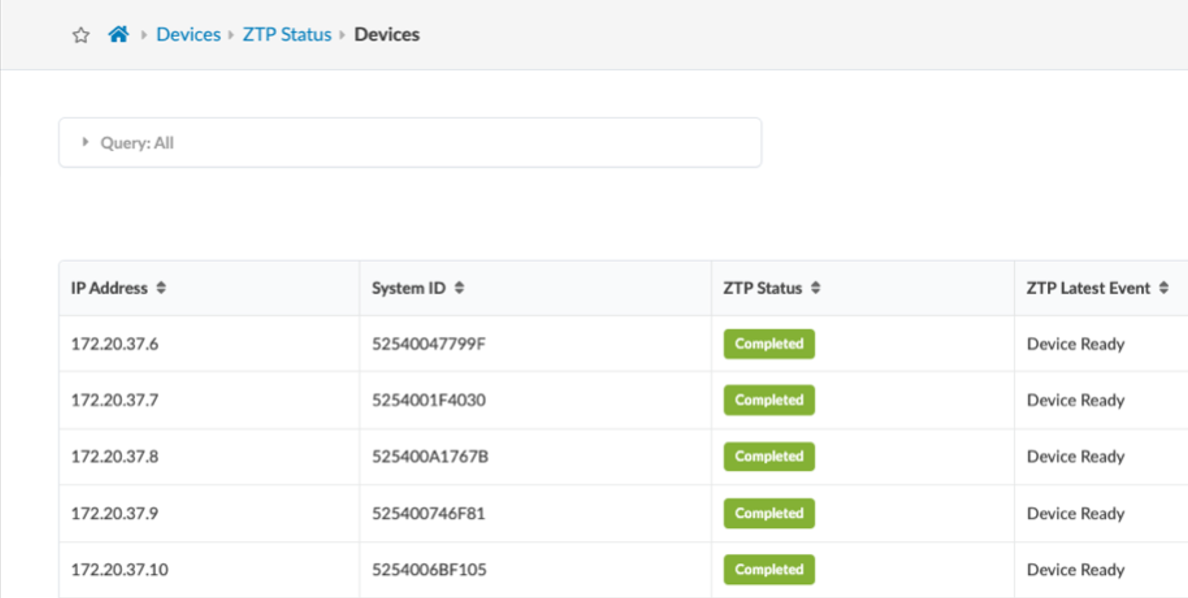Sort by ZTP Status column arrows
Image resolution: width=1188 pixels, height=598 pixels.
point(815,288)
